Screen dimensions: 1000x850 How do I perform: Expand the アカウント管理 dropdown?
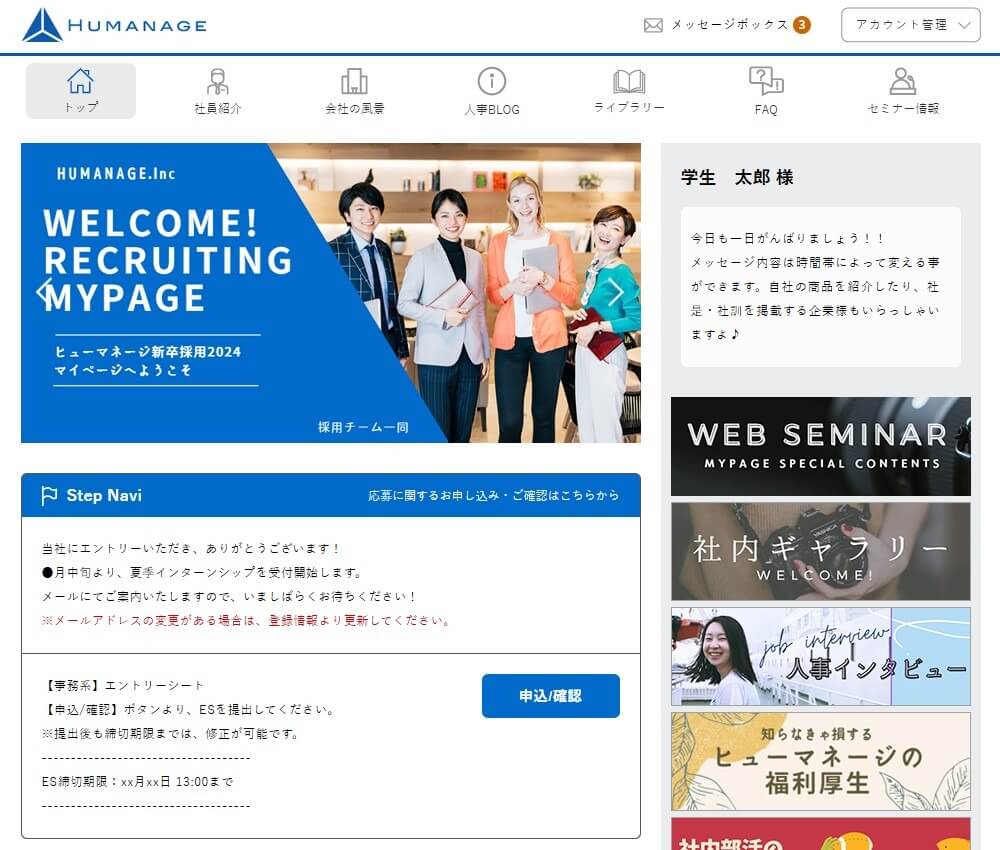(x=910, y=25)
